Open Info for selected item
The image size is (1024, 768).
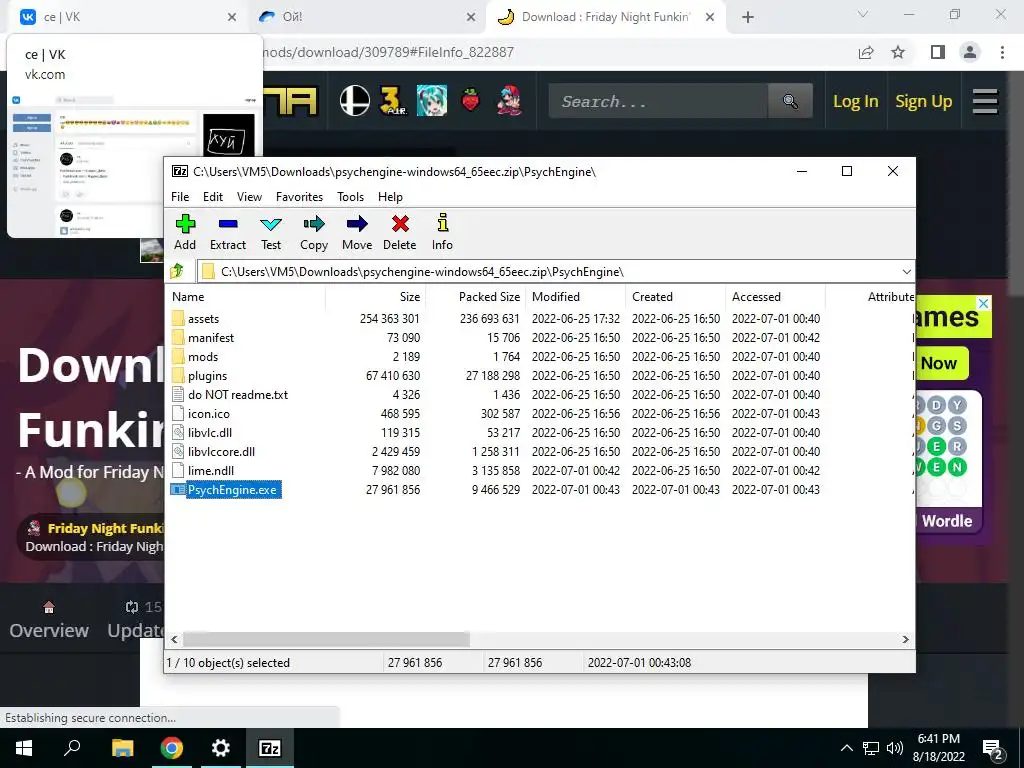click(x=442, y=232)
